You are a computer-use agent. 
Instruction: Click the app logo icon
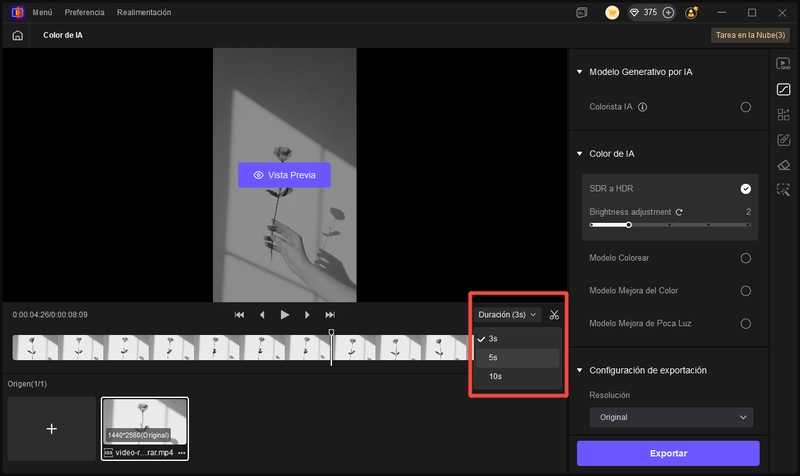click(18, 12)
